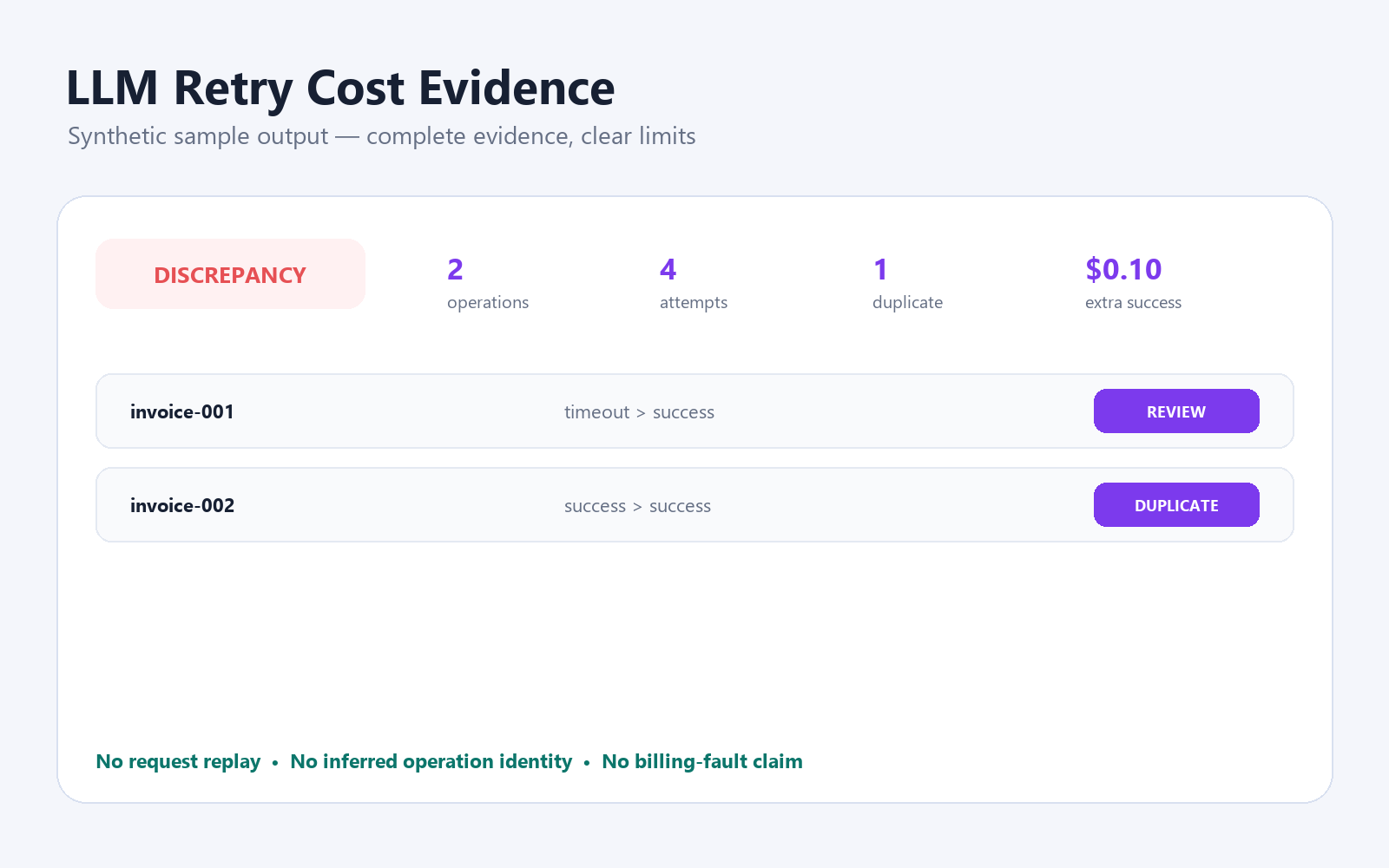Click the 'extra success' label
The width and height of the screenshot is (1389, 868).
[x=1133, y=303]
